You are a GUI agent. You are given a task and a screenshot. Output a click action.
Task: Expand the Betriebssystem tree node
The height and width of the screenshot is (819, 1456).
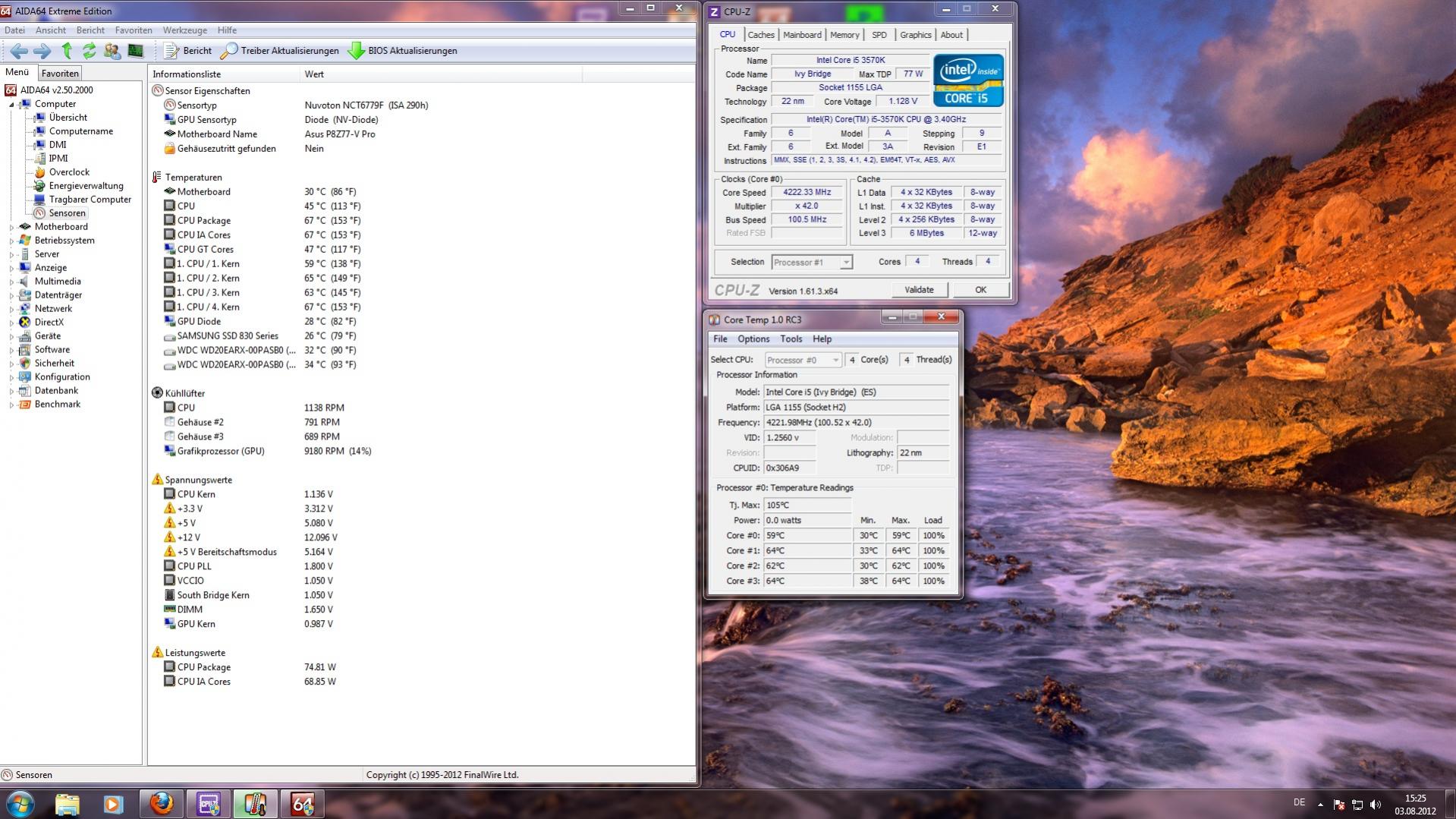coord(12,241)
